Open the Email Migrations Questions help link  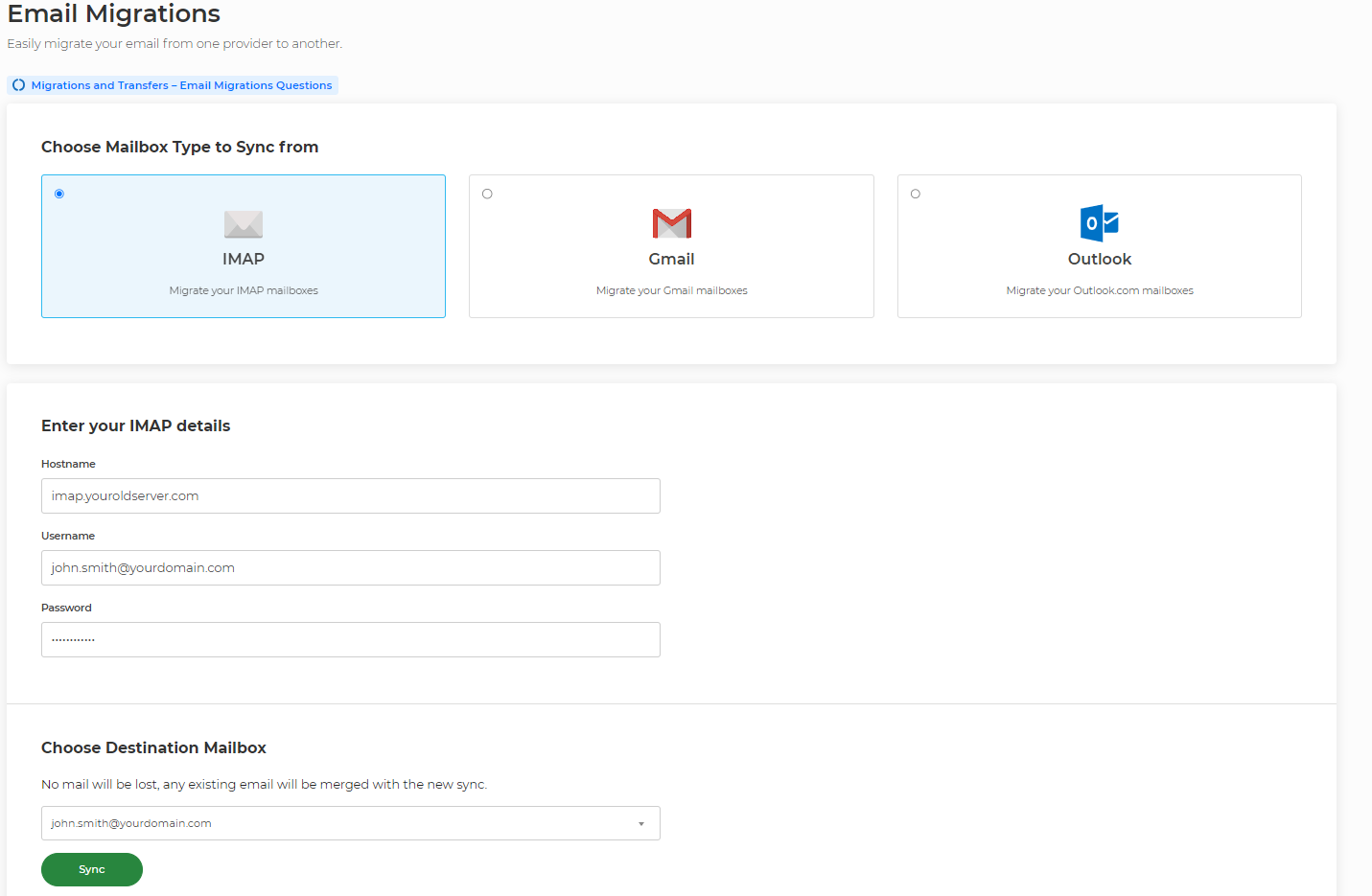(181, 85)
